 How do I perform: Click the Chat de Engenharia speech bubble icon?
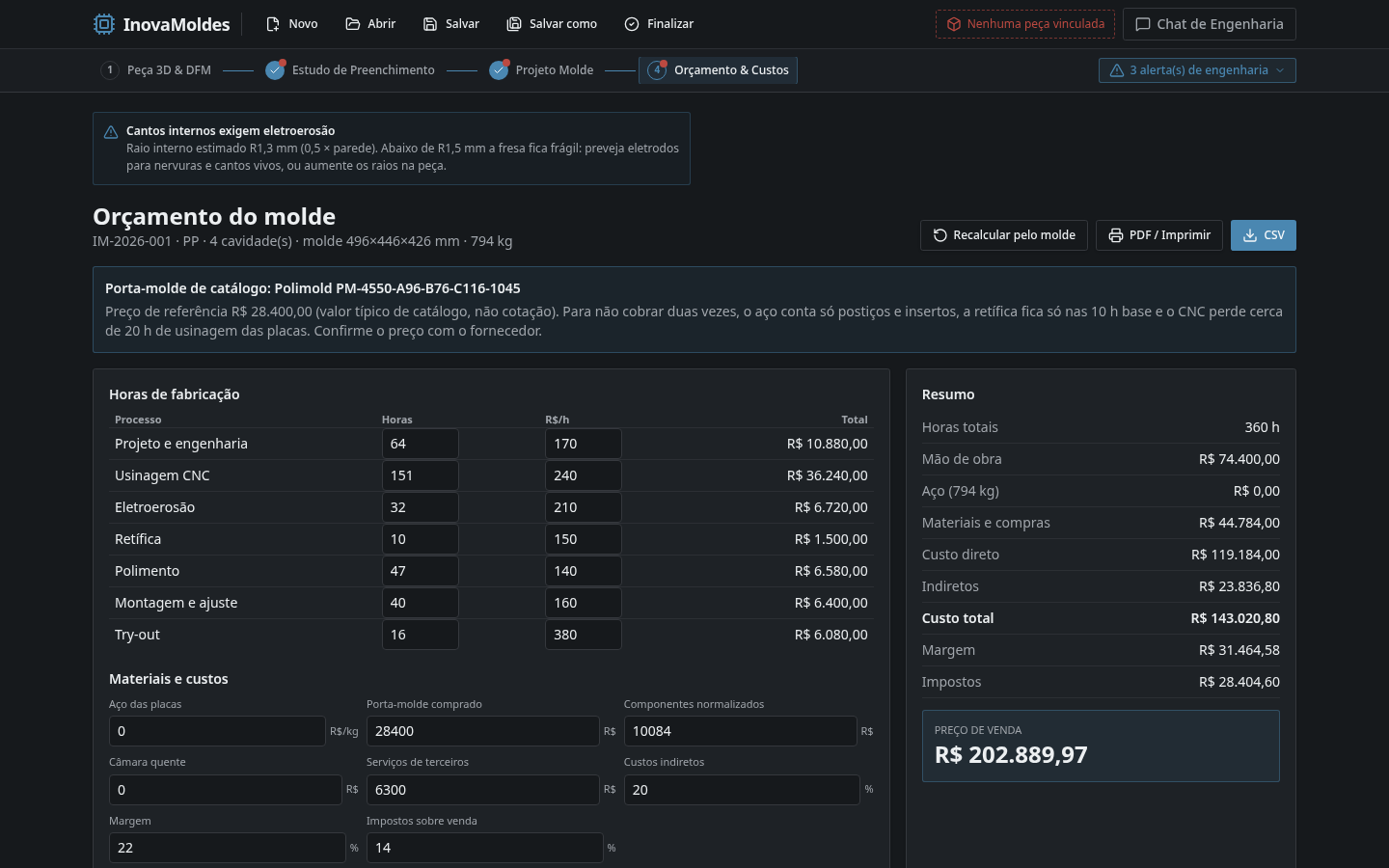(x=1143, y=24)
